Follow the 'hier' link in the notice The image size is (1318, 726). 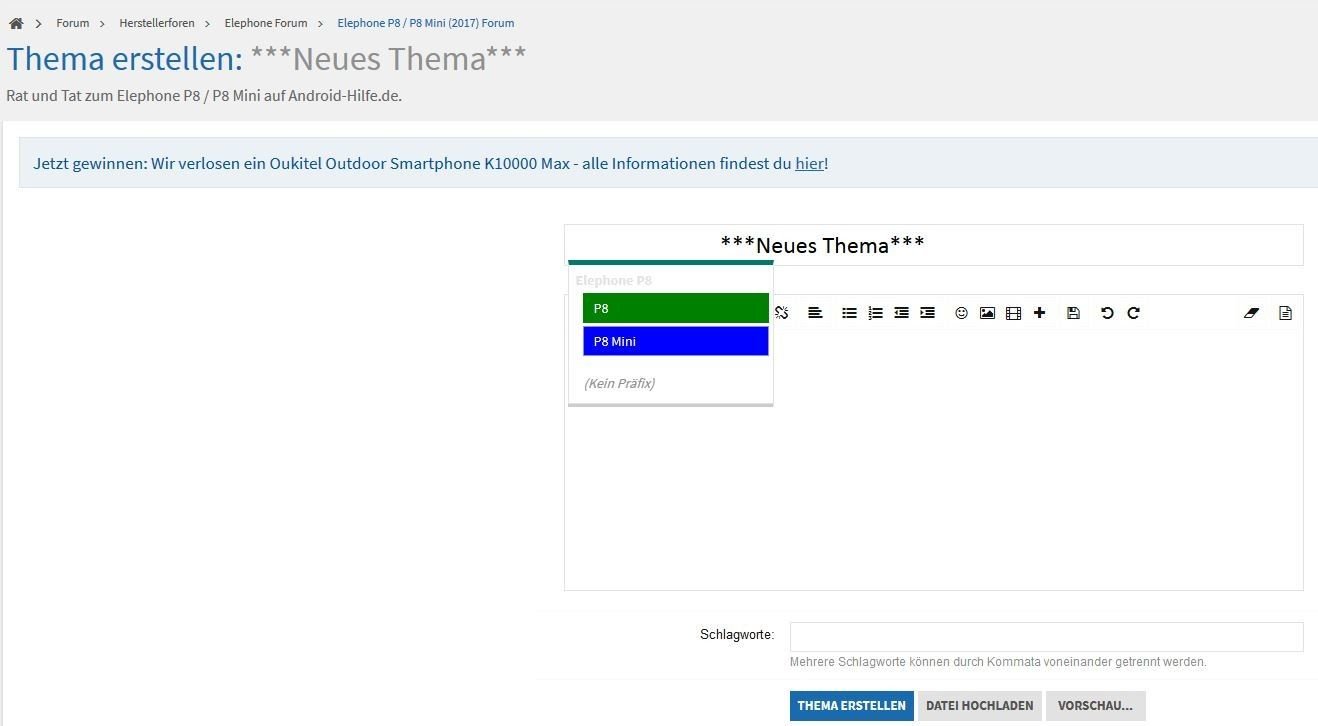(809, 163)
